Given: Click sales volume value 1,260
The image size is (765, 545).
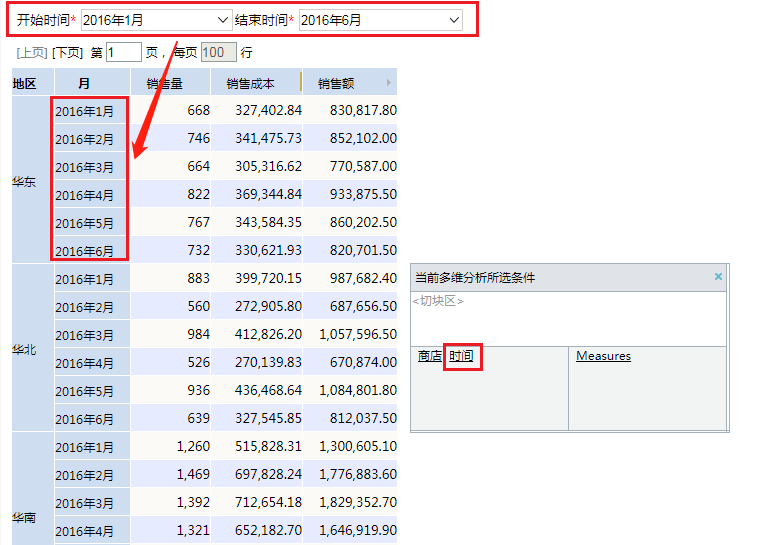Looking at the screenshot, I should tap(193, 446).
